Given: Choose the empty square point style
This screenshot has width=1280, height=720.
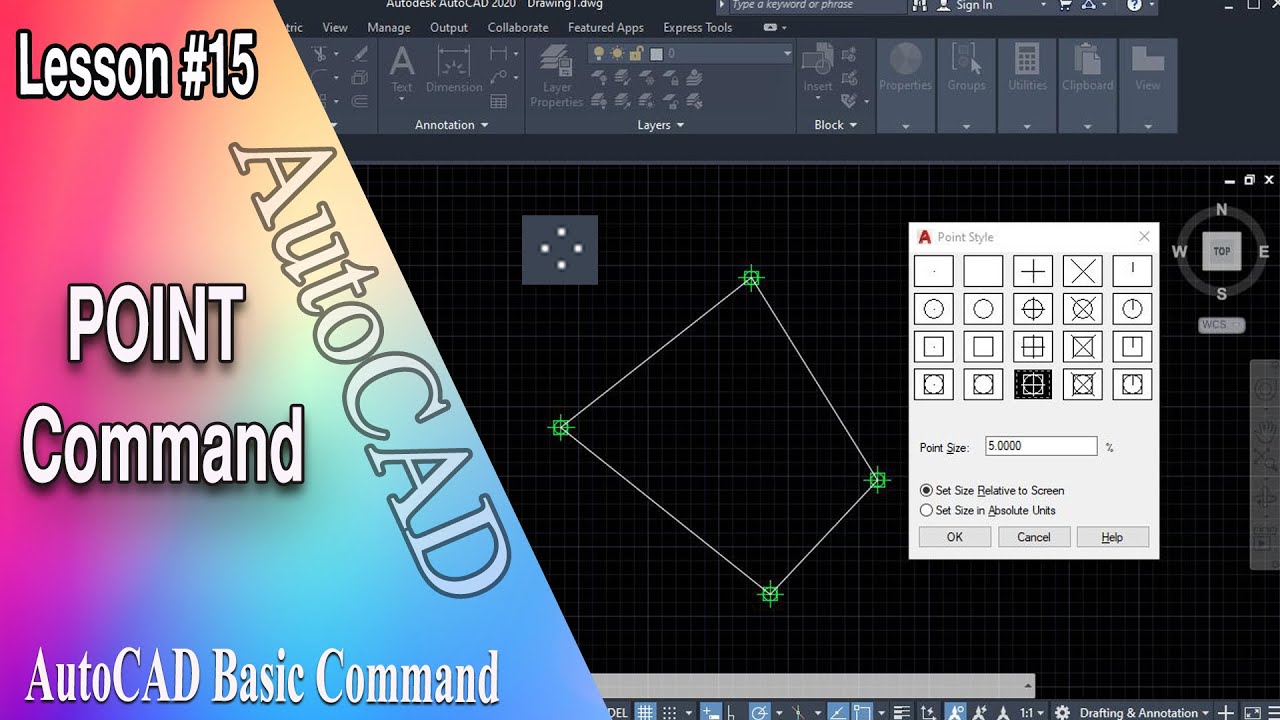Looking at the screenshot, I should [983, 347].
